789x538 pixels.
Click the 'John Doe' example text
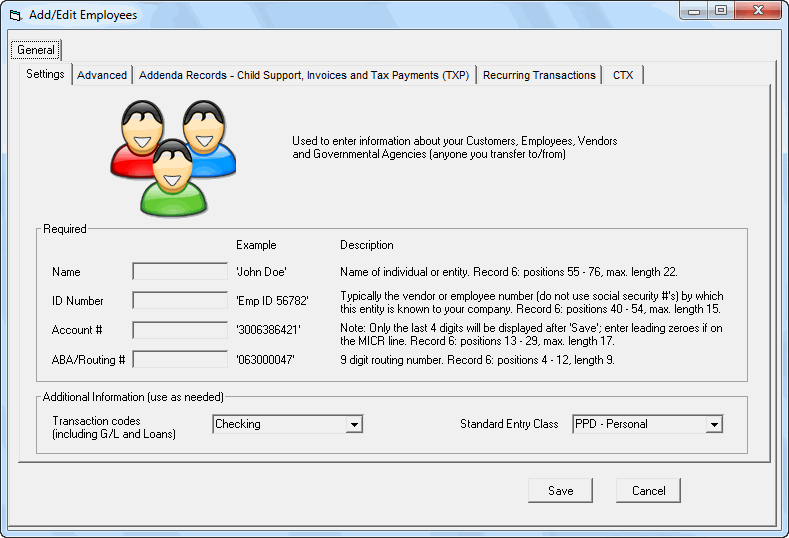[262, 272]
